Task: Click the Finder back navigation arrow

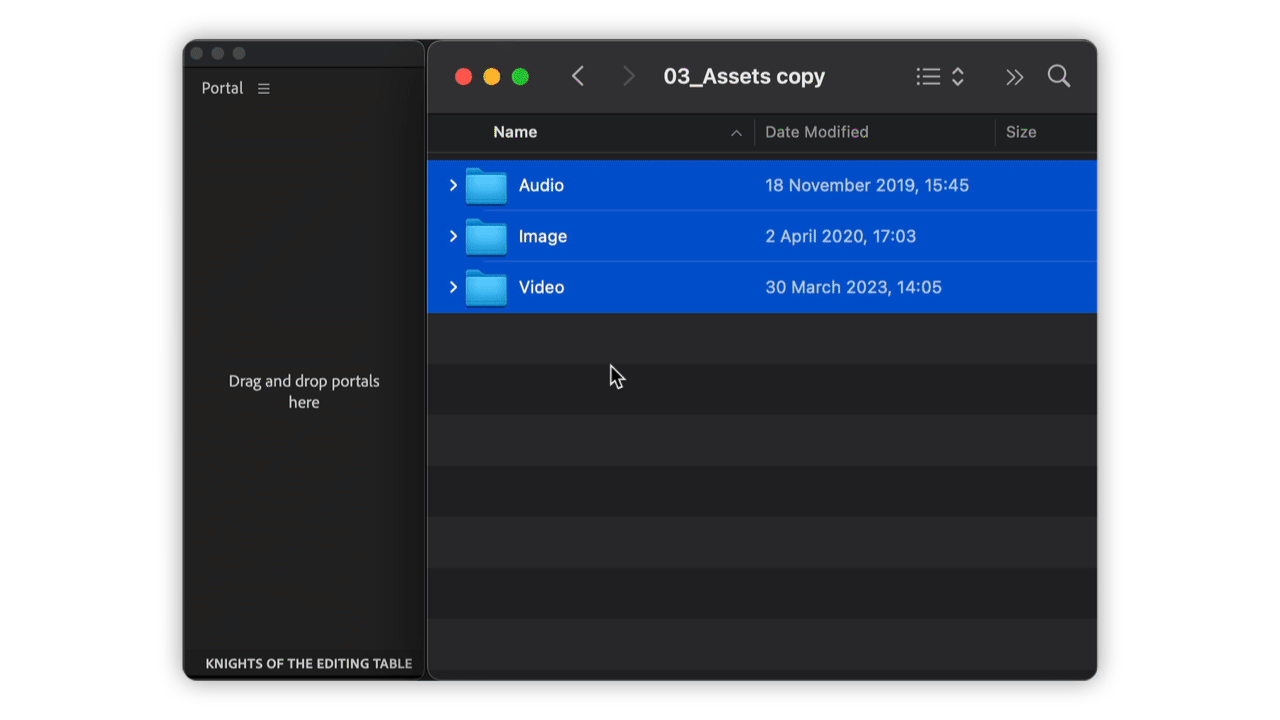Action: [x=578, y=77]
